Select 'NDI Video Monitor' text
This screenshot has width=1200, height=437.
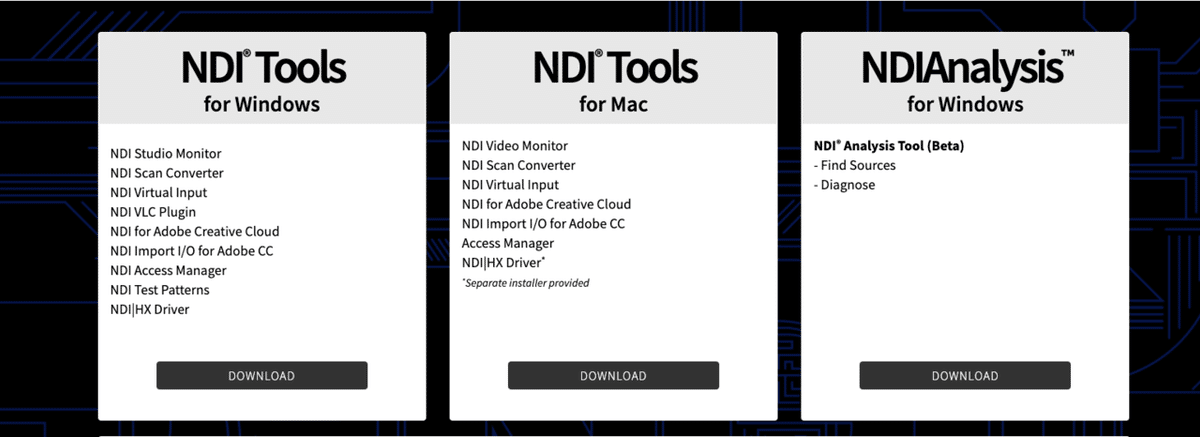coord(515,146)
